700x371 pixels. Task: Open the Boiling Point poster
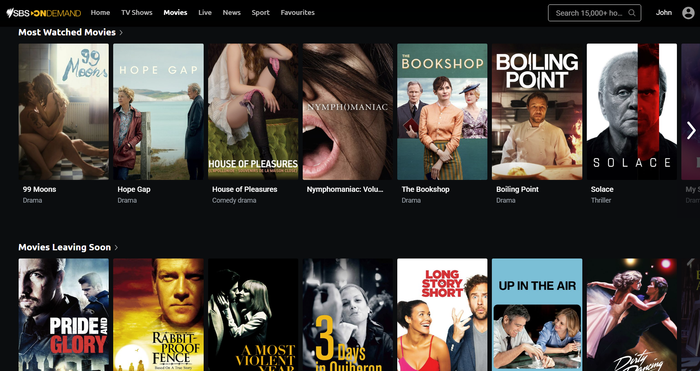tap(537, 112)
